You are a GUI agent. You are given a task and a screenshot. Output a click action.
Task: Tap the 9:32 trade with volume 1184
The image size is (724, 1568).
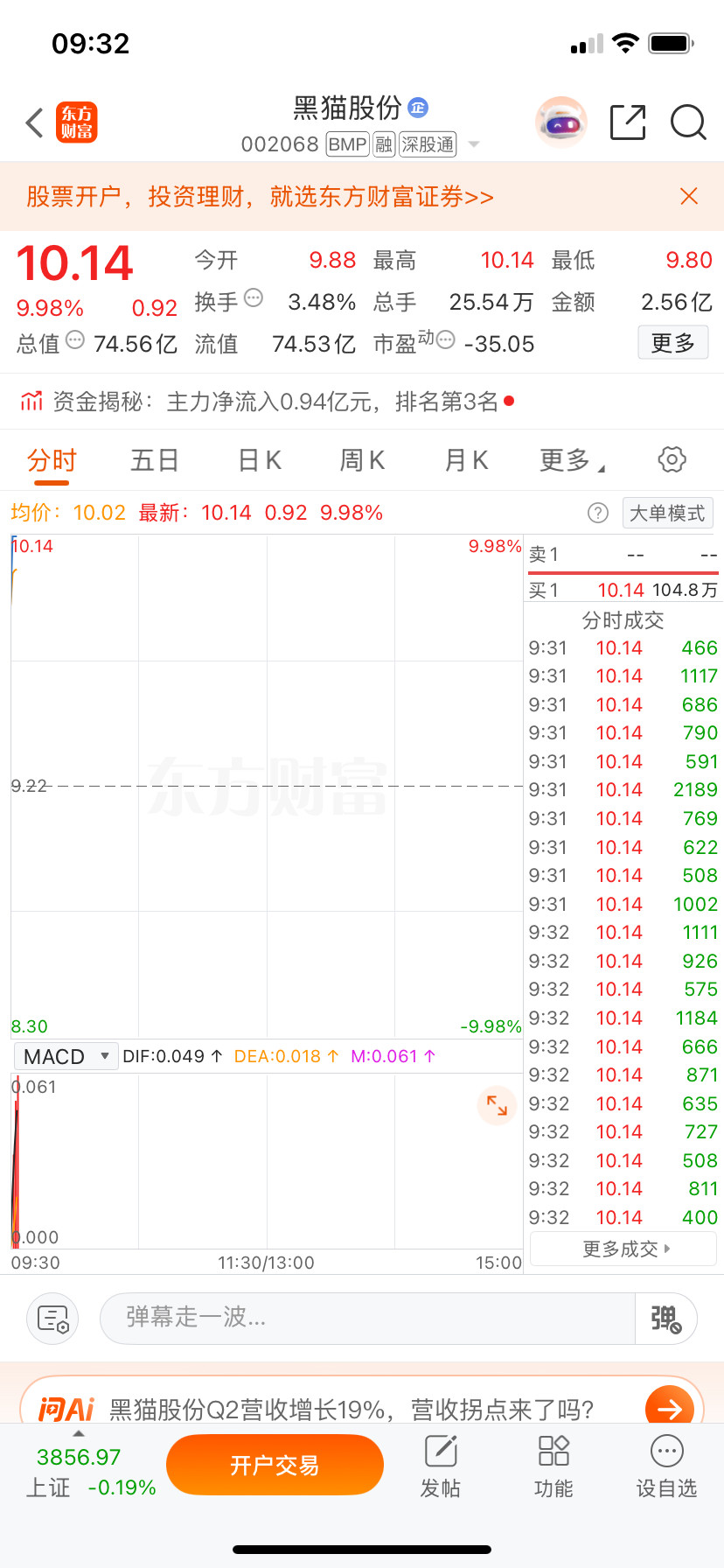623,1018
